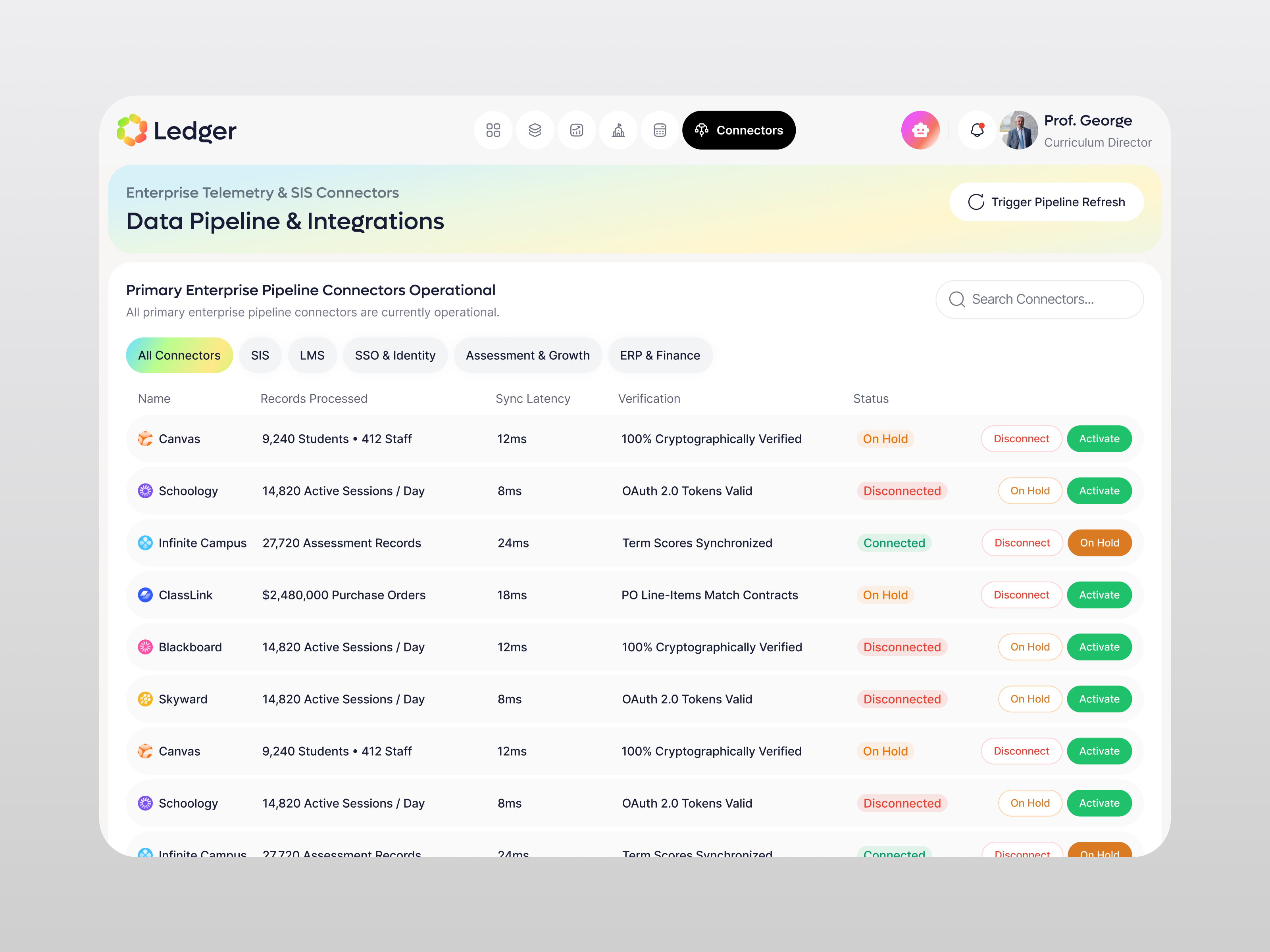
Task: Click the Records Processed column header
Action: [x=314, y=399]
